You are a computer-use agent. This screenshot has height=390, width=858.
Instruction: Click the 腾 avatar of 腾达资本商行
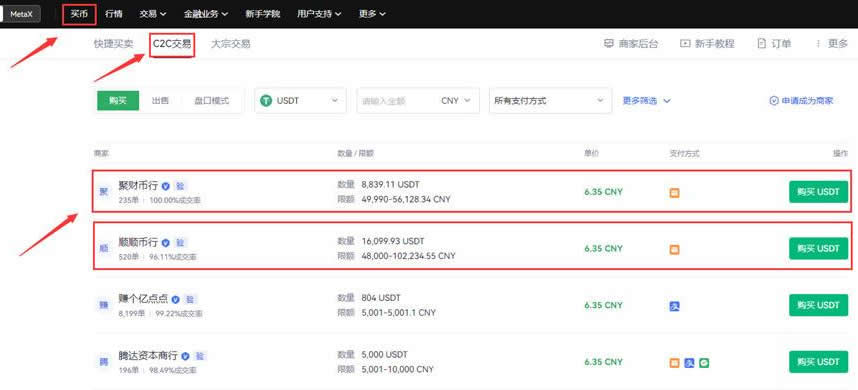[104, 362]
